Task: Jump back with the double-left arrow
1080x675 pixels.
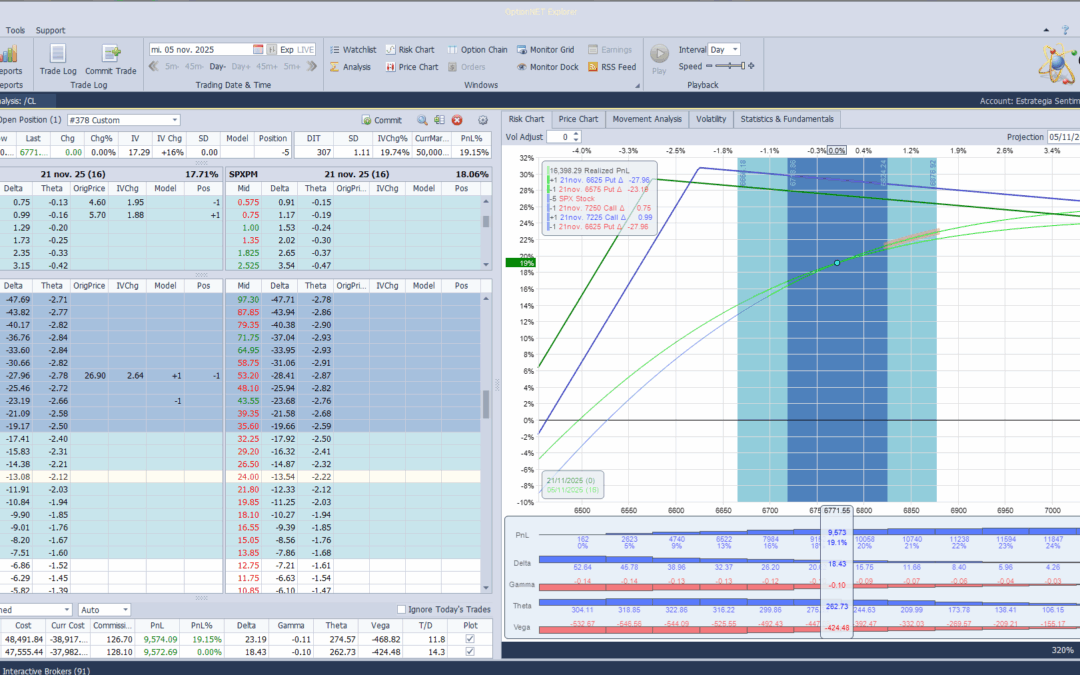Action: (154, 67)
